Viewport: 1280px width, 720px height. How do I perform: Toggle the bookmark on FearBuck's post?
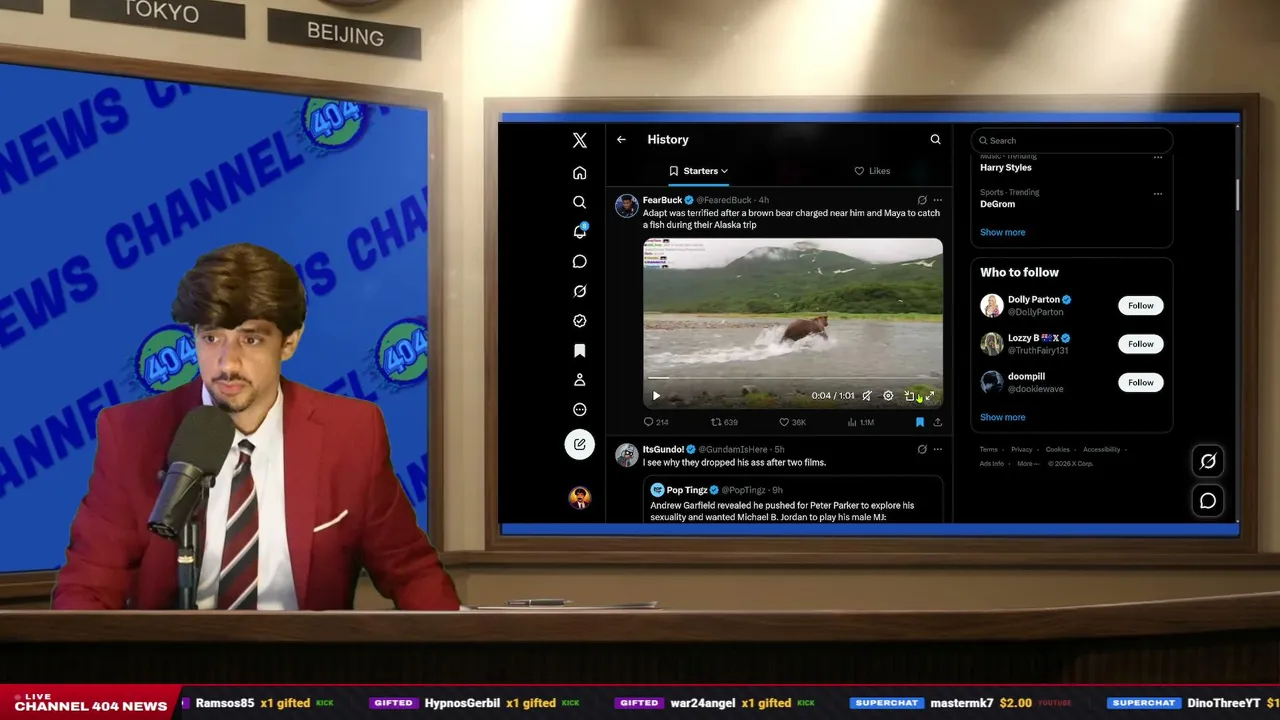pyautogui.click(x=920, y=423)
